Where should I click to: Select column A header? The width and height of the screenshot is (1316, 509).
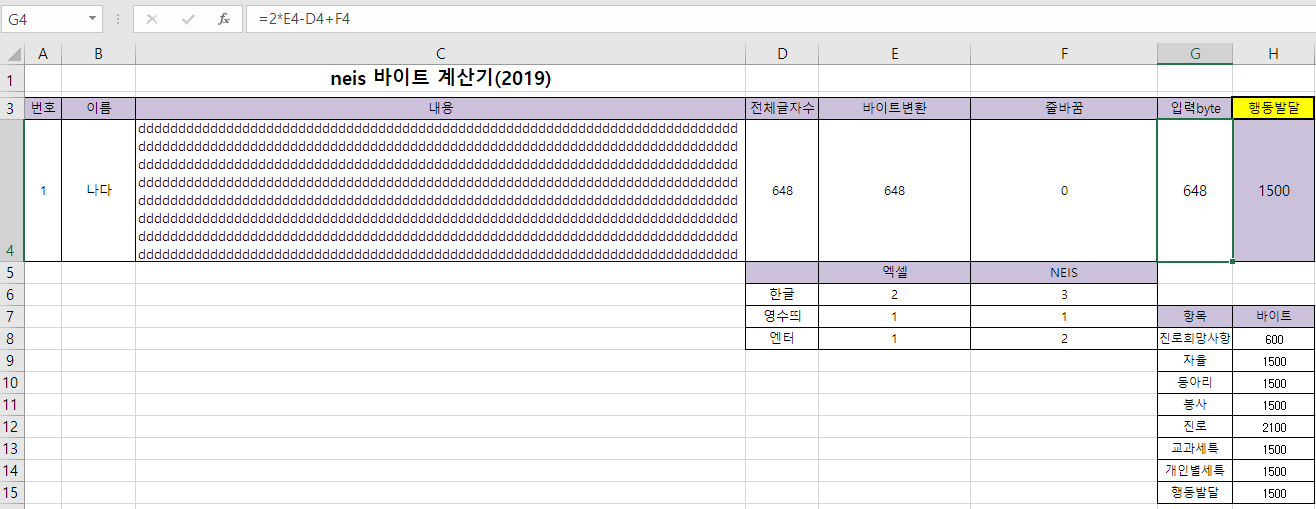tap(43, 54)
